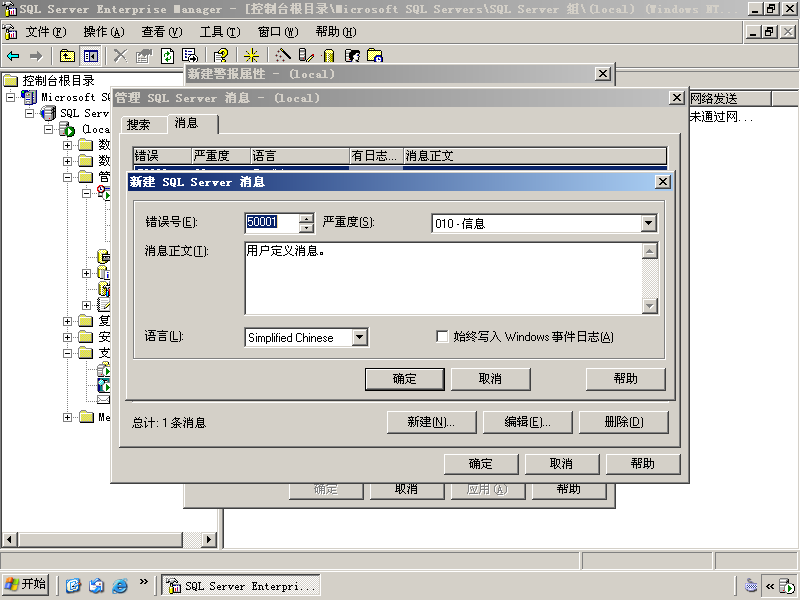Collapse the 支... folder tree node
Image resolution: width=800 pixels, height=600 pixels.
67,353
